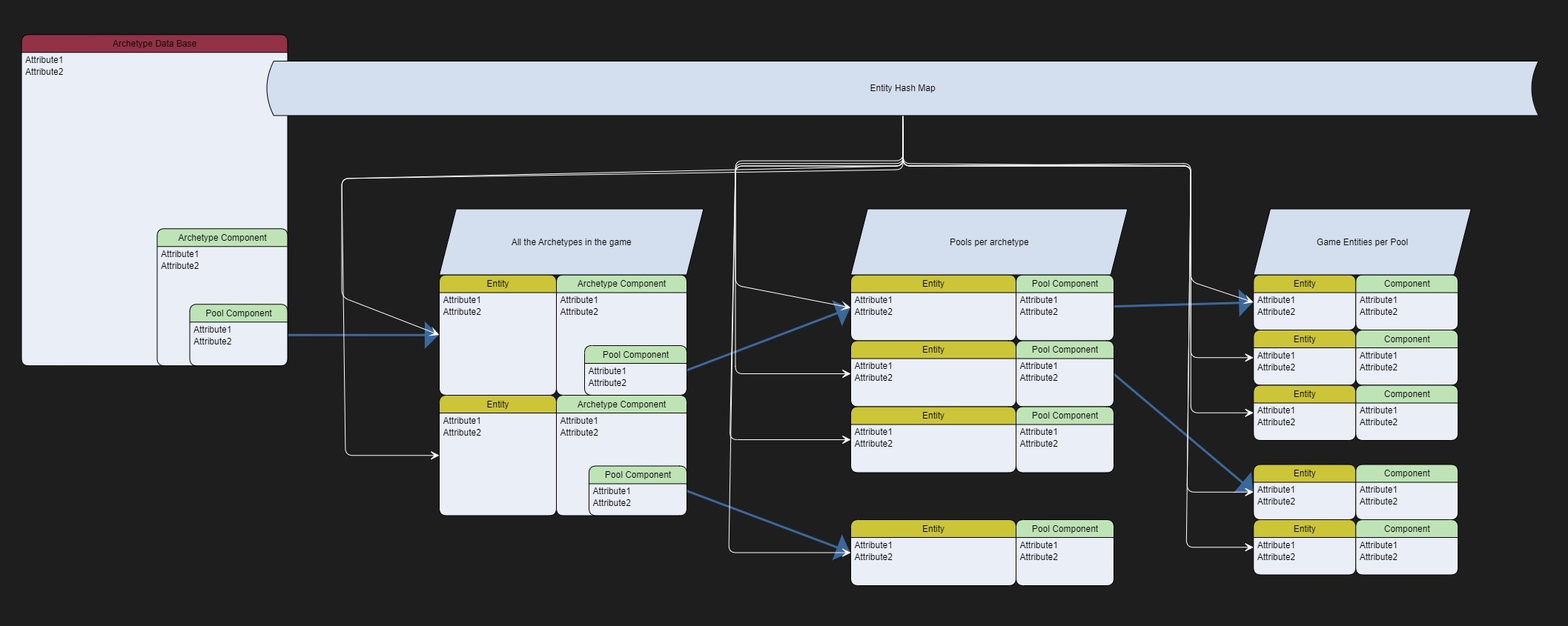Select fourth Entity header in Game Entities column
This screenshot has height=626, width=1568.
coord(1304,473)
